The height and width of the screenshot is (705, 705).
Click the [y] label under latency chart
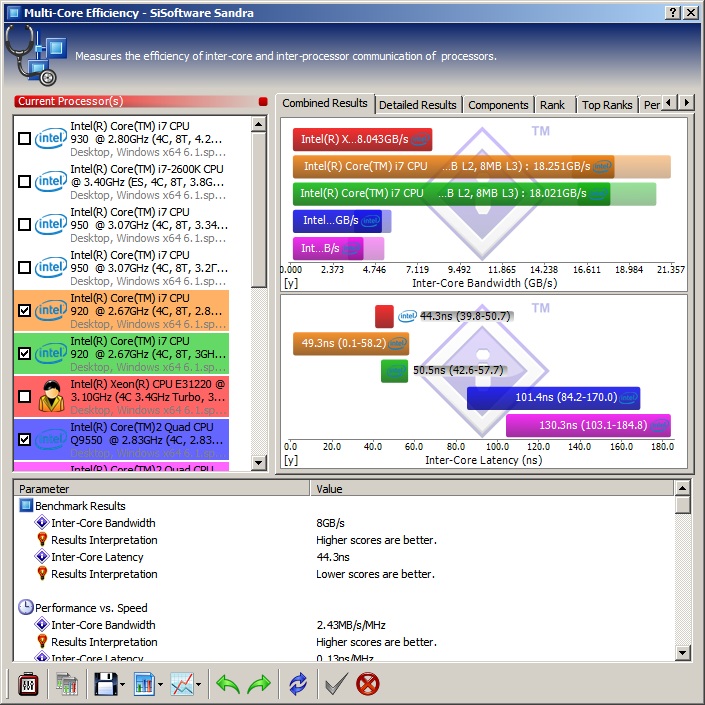coord(290,460)
